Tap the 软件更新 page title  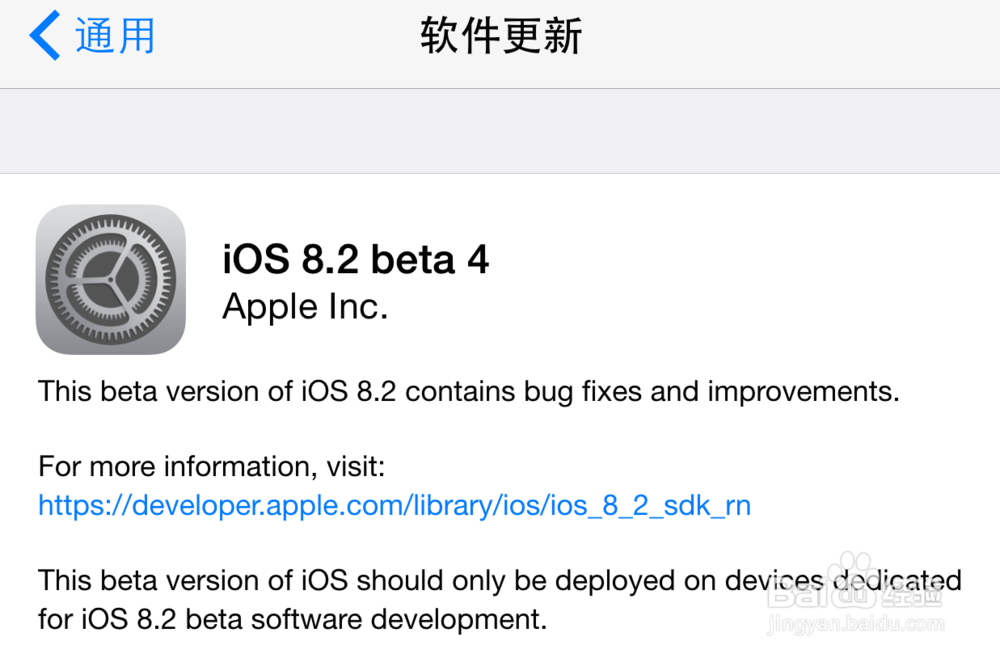501,36
